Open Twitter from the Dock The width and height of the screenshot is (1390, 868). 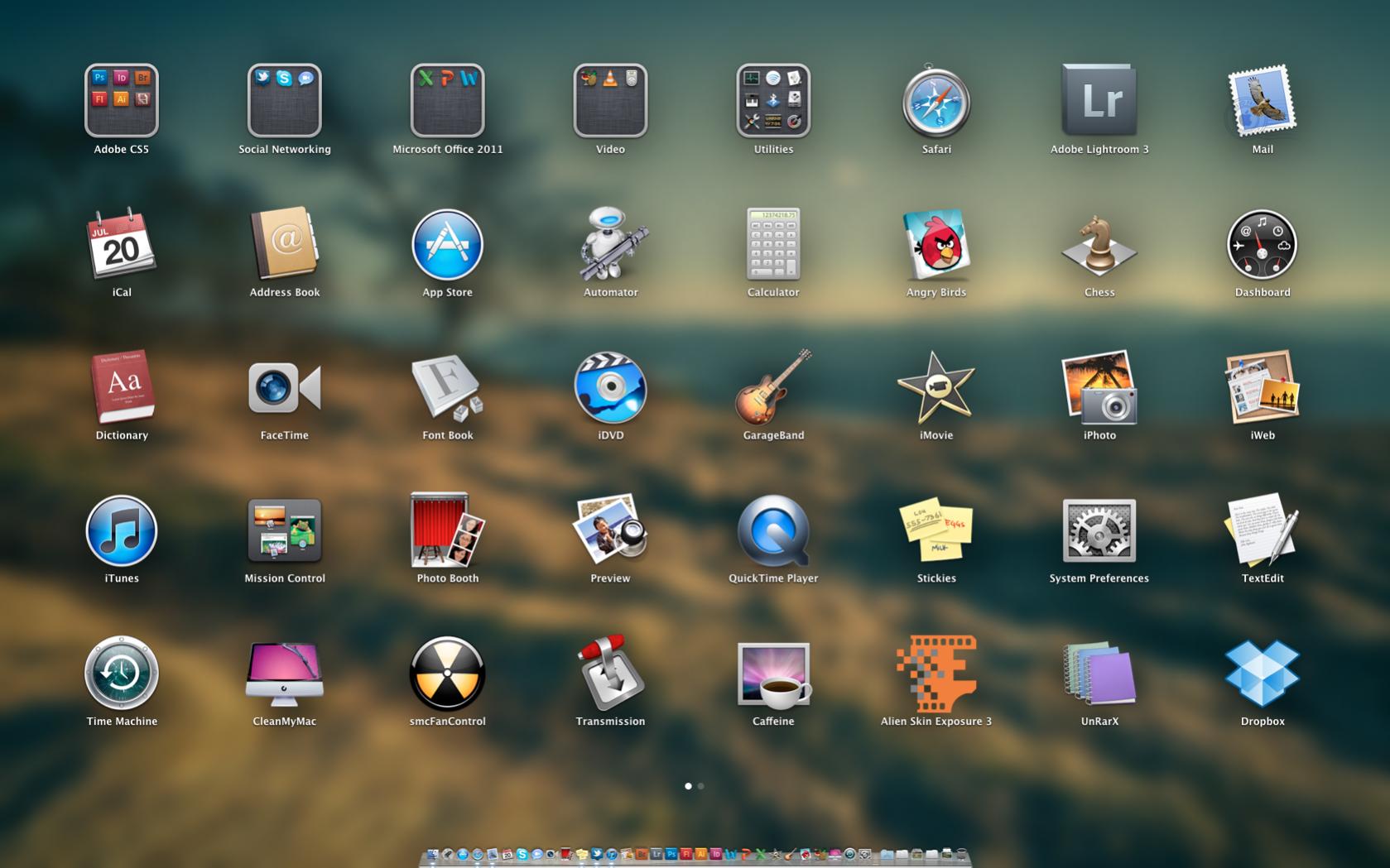pos(596,854)
